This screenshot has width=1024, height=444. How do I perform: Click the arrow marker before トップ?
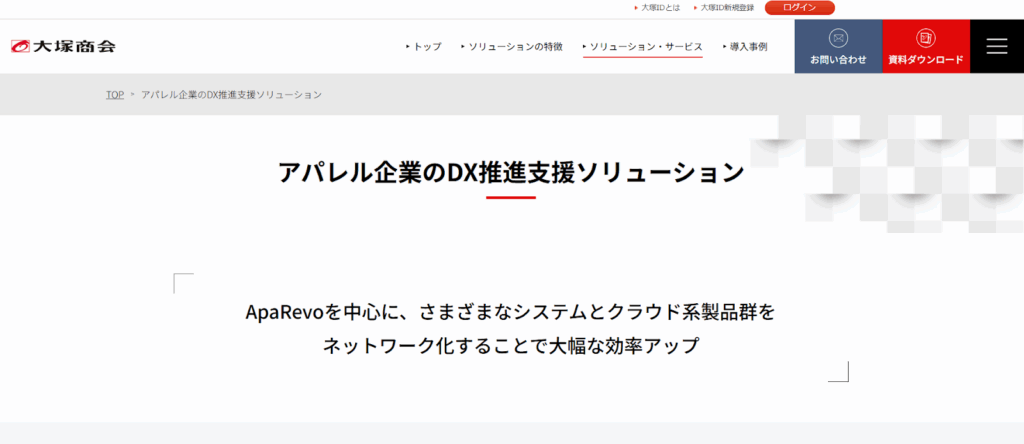(408, 47)
